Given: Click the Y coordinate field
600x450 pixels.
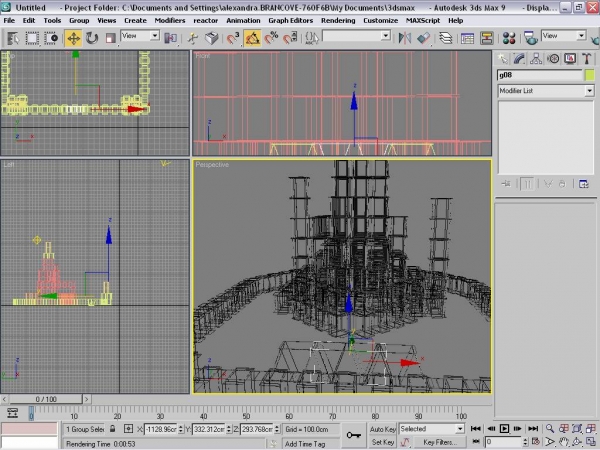Looking at the screenshot, I should pyautogui.click(x=209, y=429).
